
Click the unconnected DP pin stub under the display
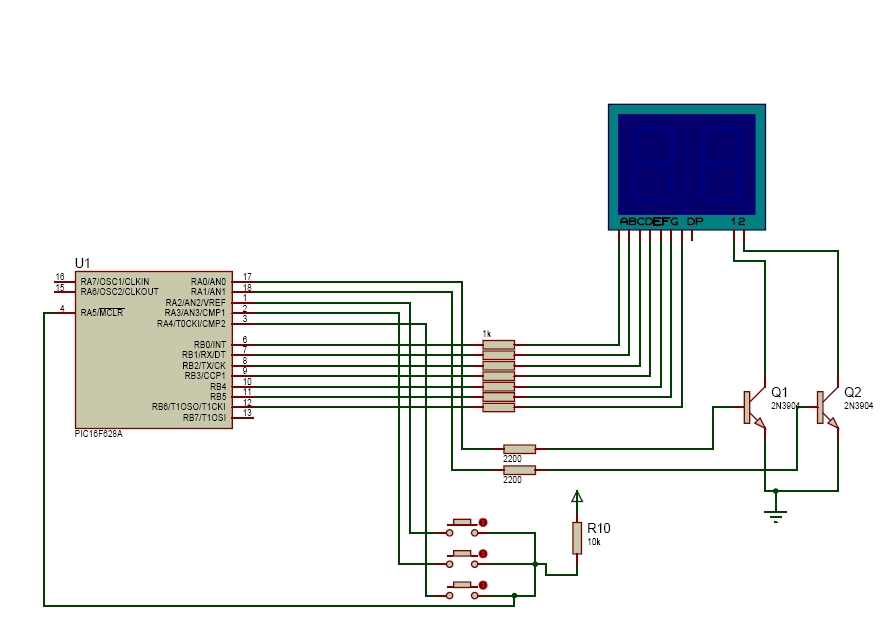pyautogui.click(x=692, y=236)
